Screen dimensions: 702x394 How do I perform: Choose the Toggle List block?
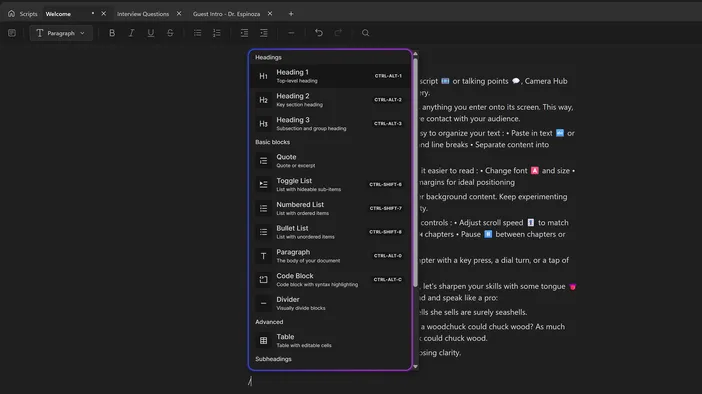click(330, 184)
